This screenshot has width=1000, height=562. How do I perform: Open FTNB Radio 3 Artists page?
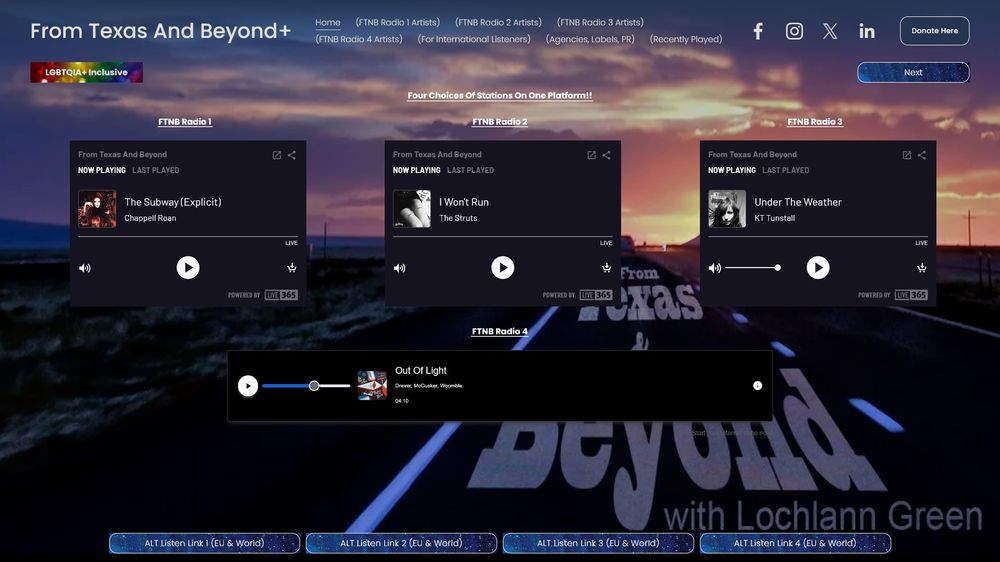tap(600, 22)
